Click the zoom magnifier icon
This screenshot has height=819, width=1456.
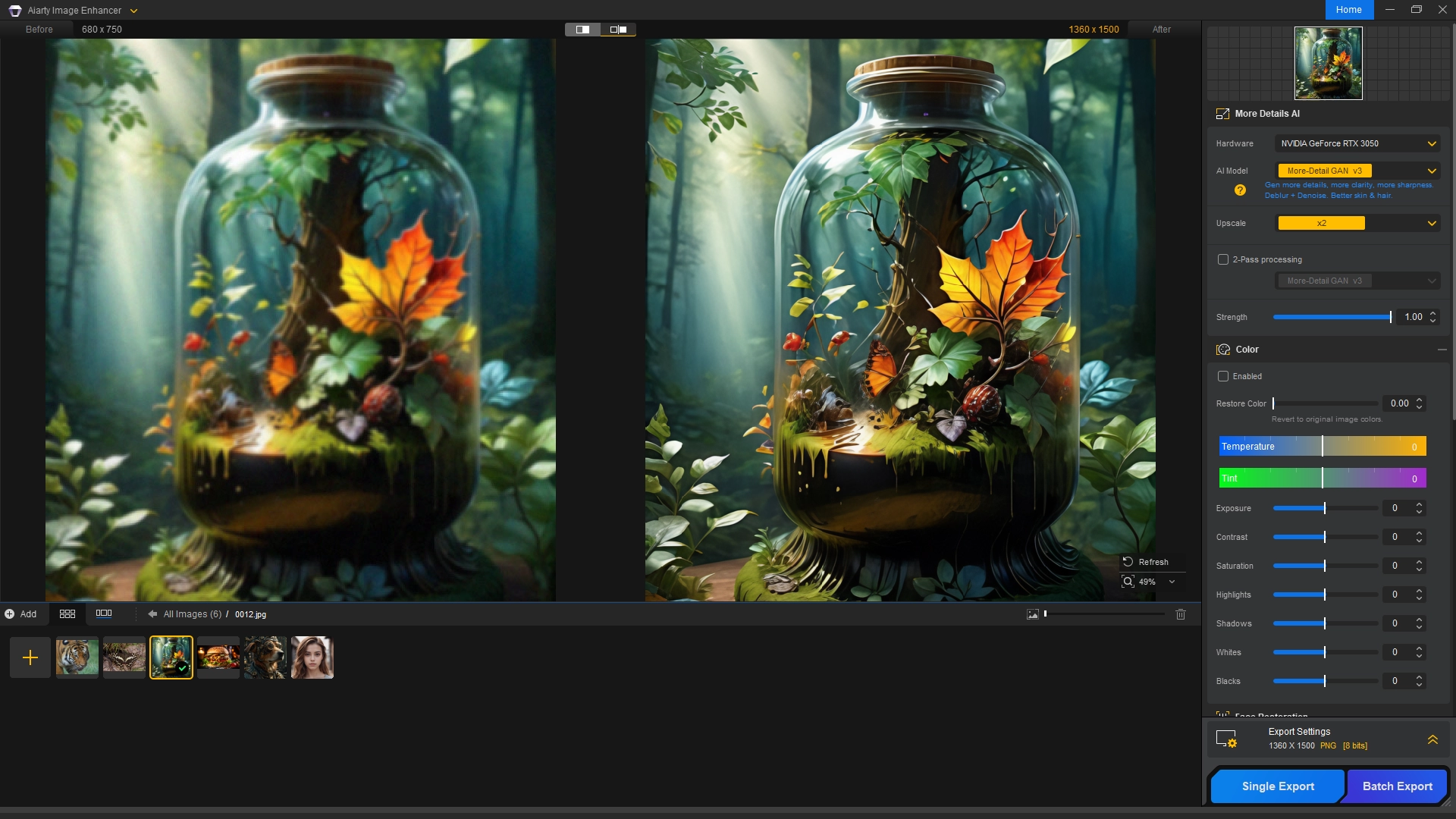point(1128,582)
